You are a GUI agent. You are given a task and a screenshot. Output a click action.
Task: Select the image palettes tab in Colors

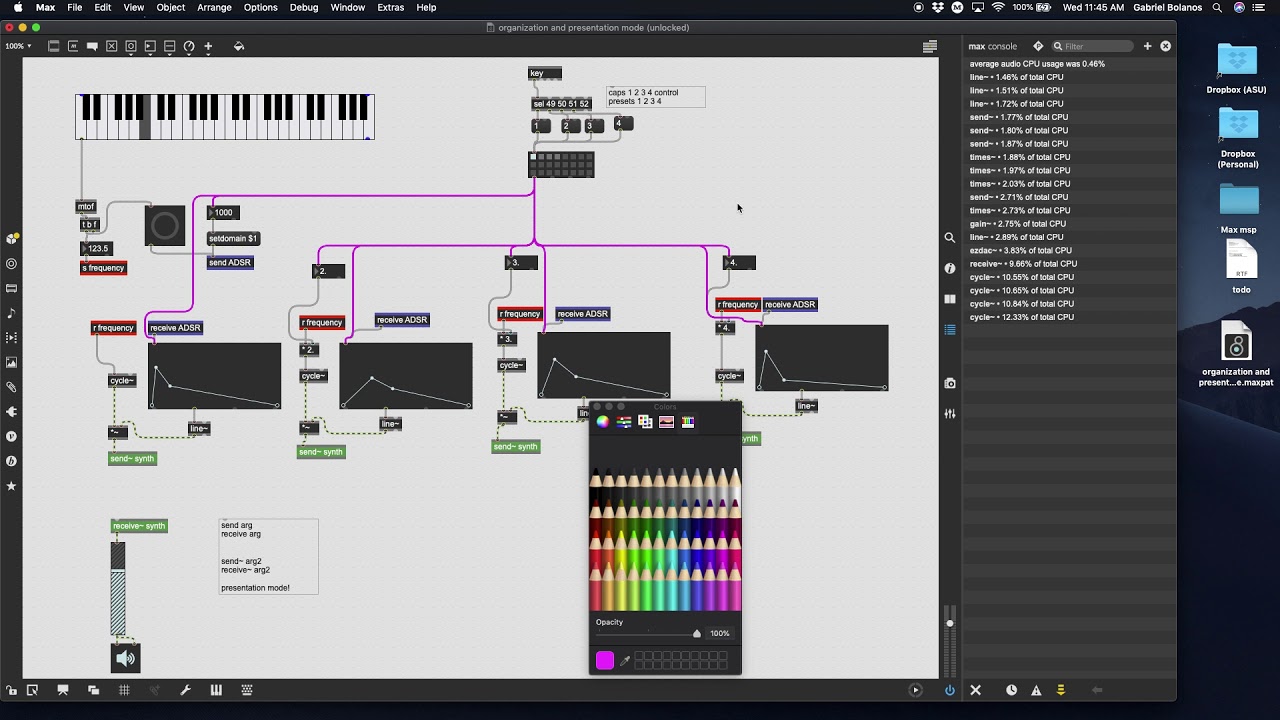click(x=666, y=422)
